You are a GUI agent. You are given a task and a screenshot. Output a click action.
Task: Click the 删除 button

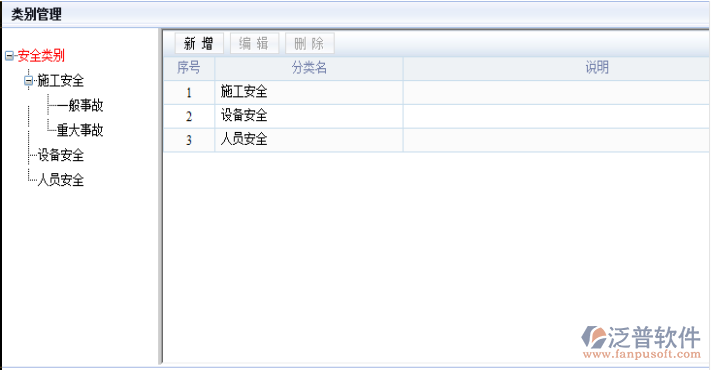point(310,44)
